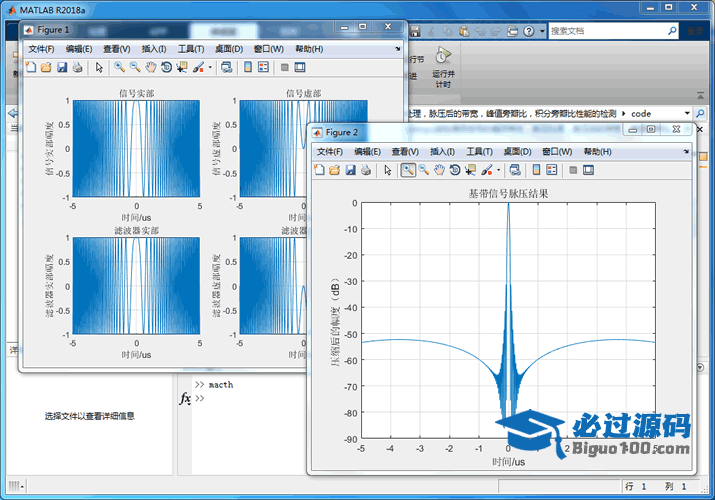Open 编辑(E) menu in Figure 2
Viewport: 715px width, 500px height.
pos(367,151)
